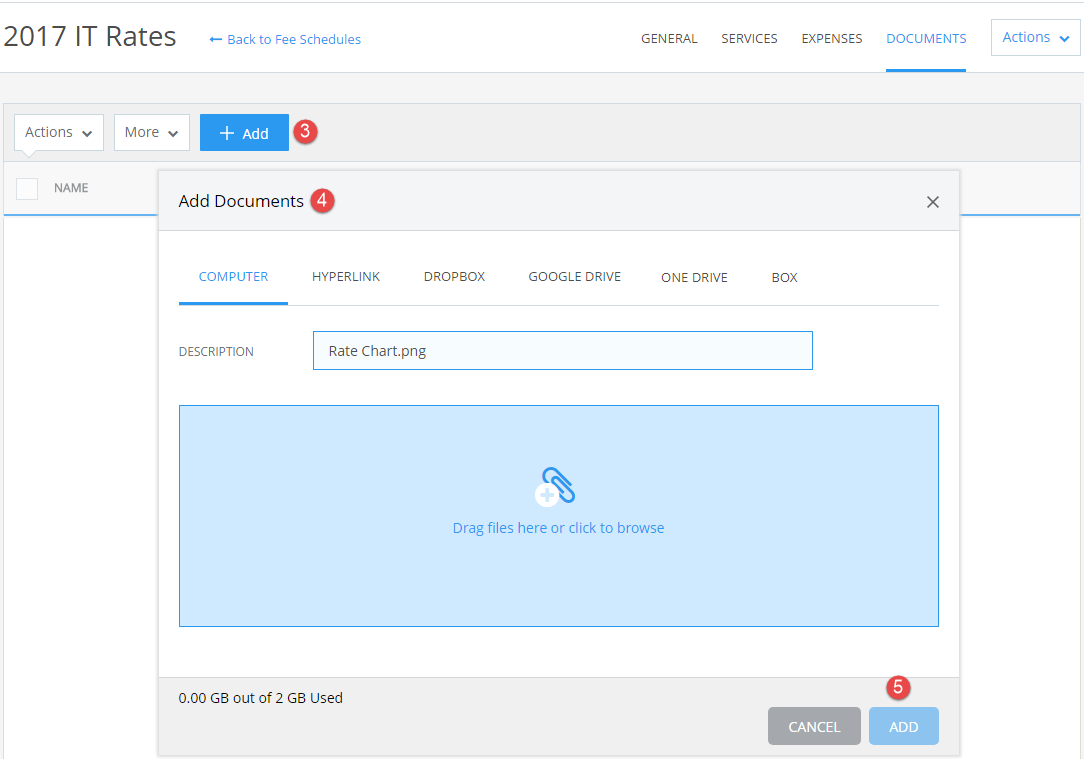Tick the select-all checkbox beside NAME
Screen dimensions: 1084x759
tap(27, 188)
